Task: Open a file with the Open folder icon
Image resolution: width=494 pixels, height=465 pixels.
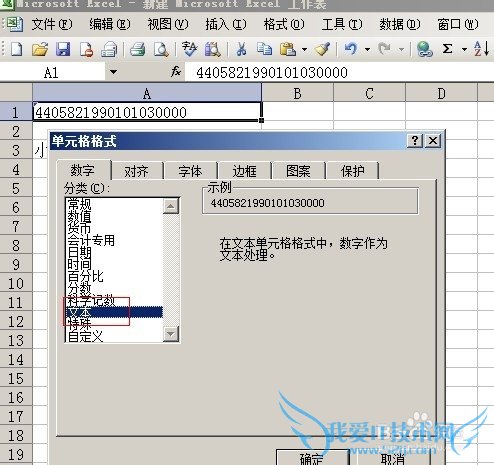Action: (40, 49)
